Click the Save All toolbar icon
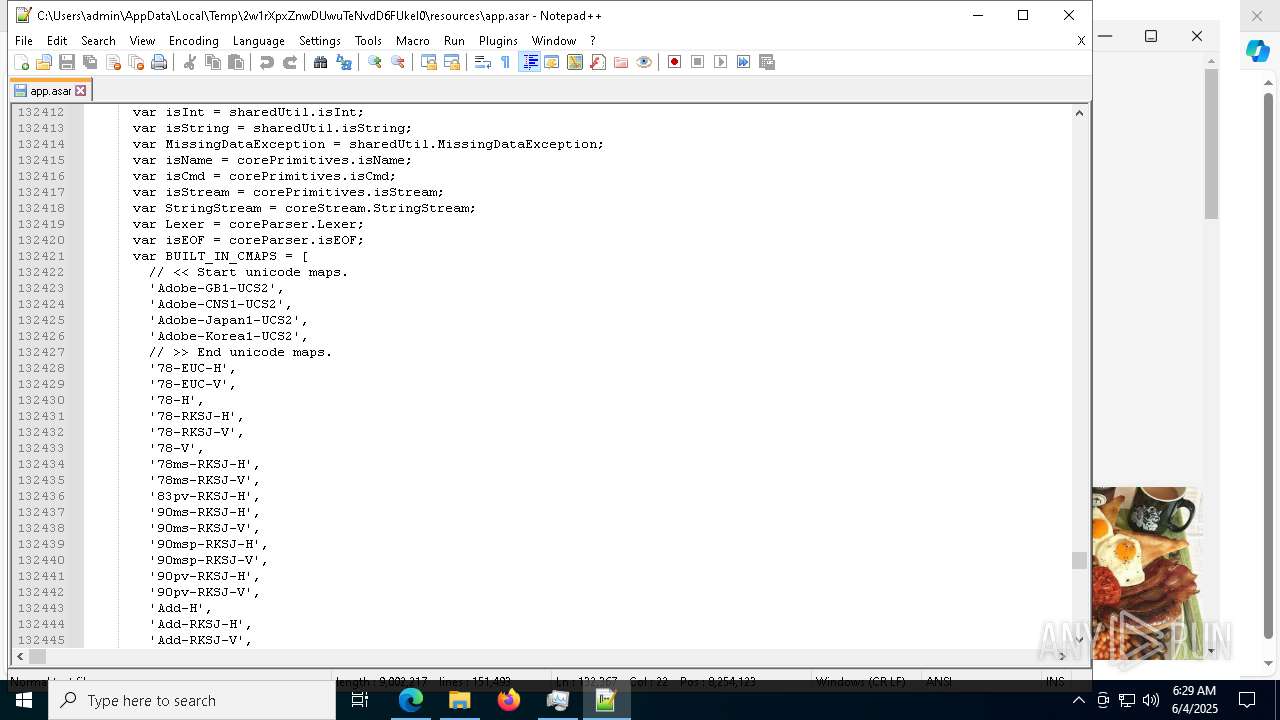Image resolution: width=1280 pixels, height=720 pixels. [x=90, y=62]
